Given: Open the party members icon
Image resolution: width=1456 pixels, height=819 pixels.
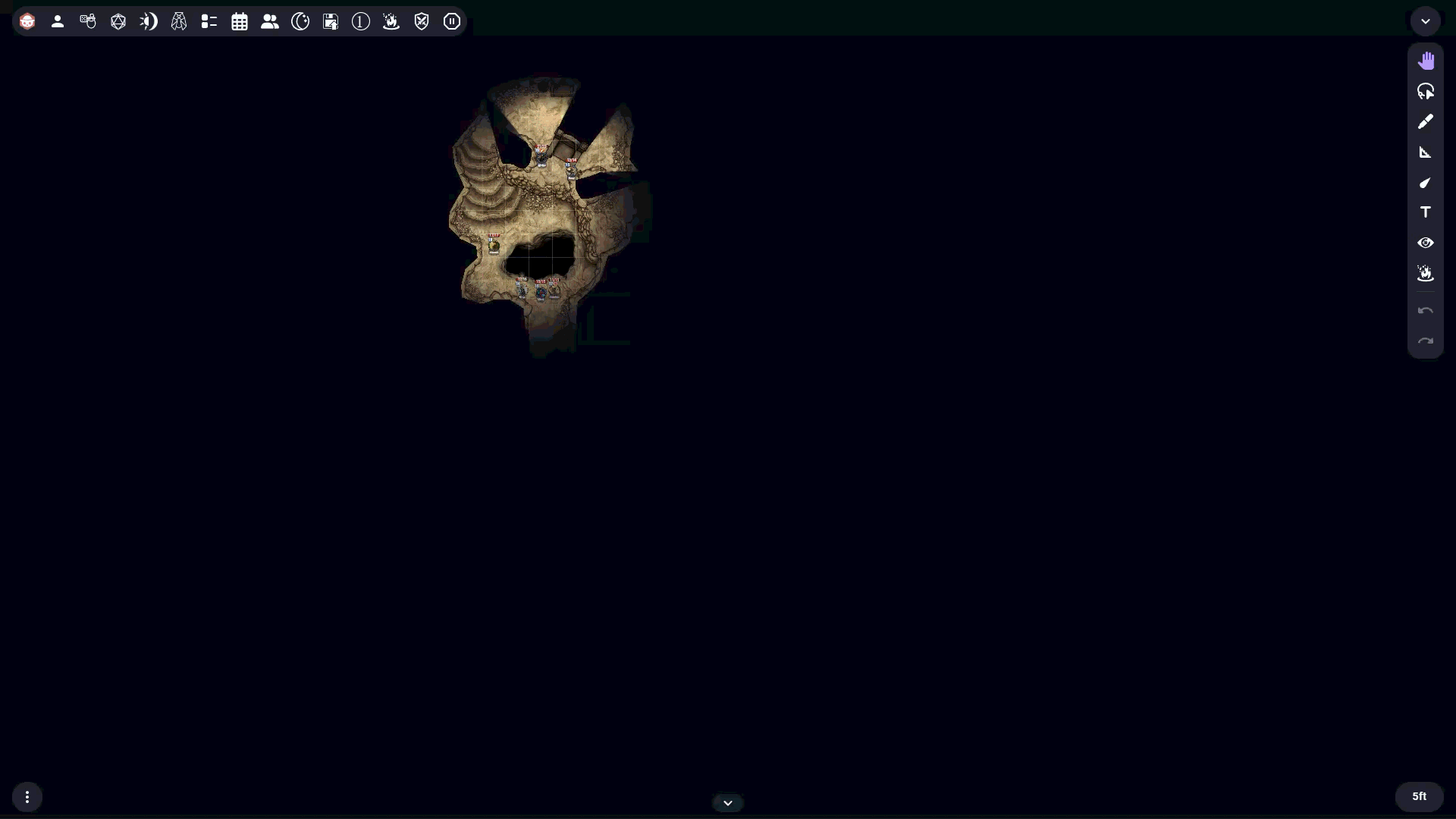Looking at the screenshot, I should (270, 21).
